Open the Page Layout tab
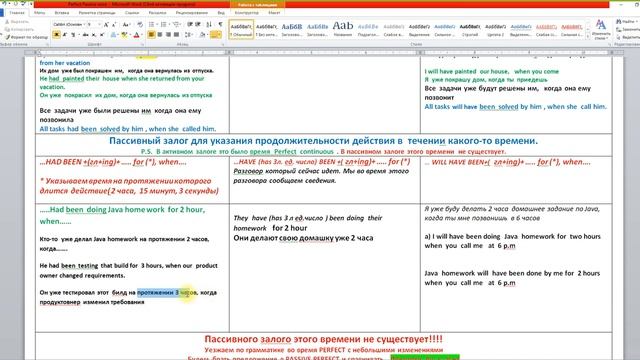 pyautogui.click(x=98, y=13)
